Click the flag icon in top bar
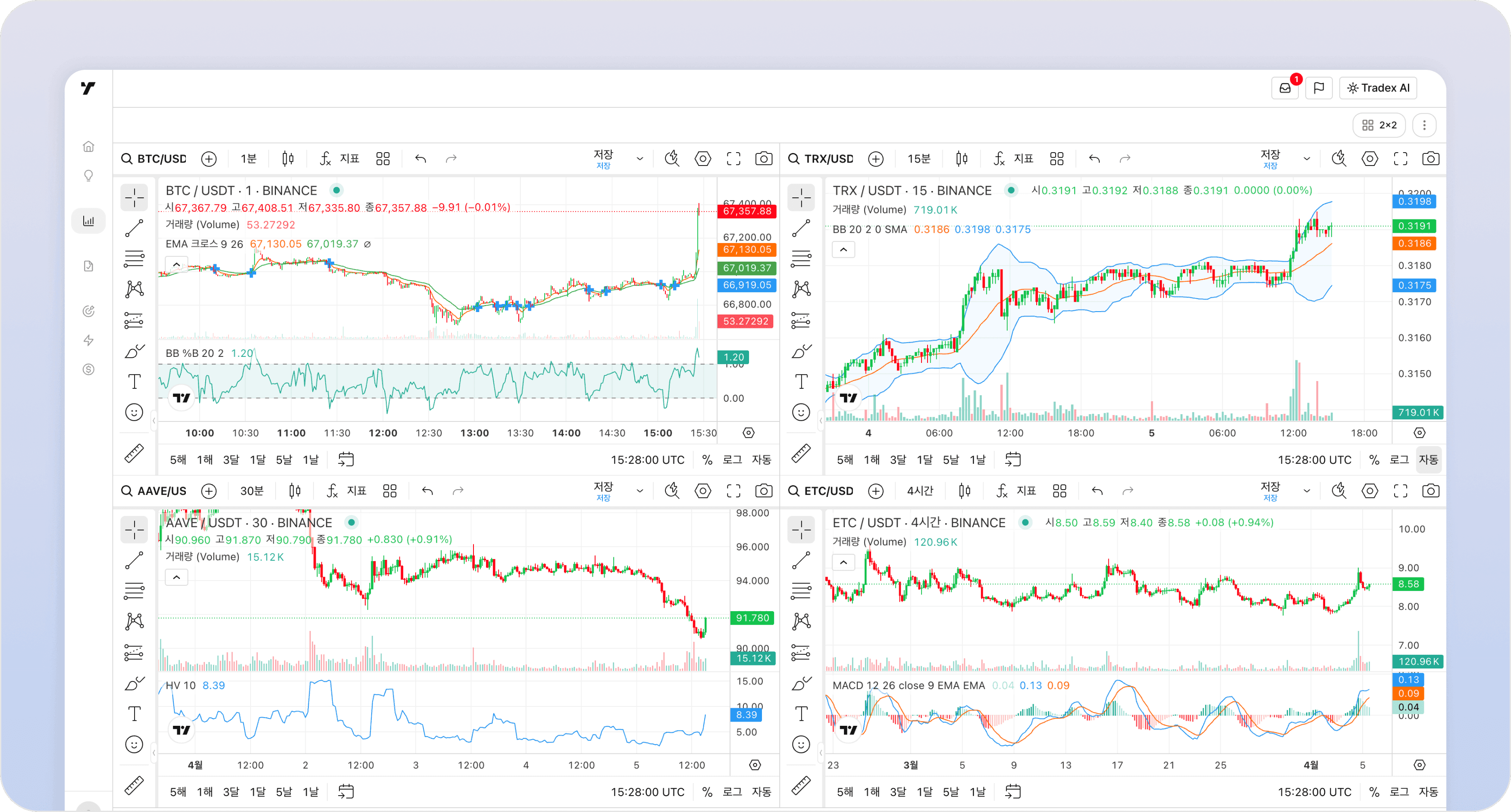 coord(1319,88)
